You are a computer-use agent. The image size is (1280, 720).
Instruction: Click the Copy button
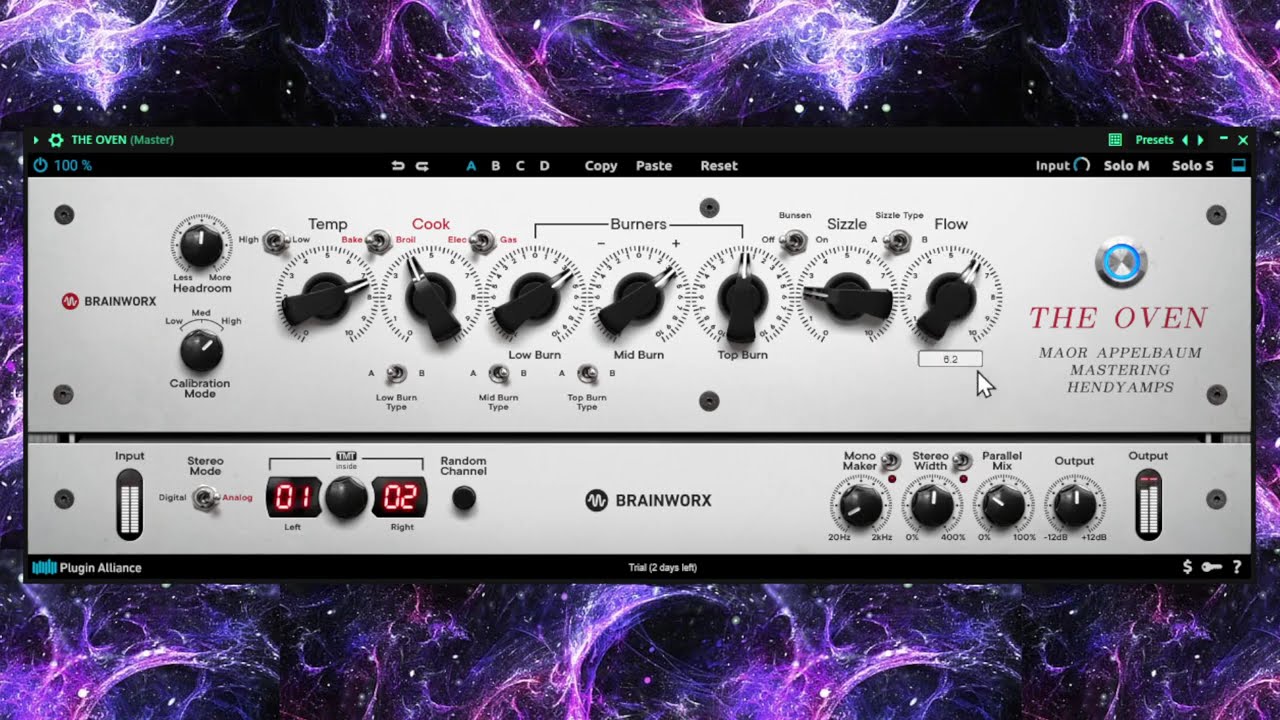pyautogui.click(x=601, y=166)
